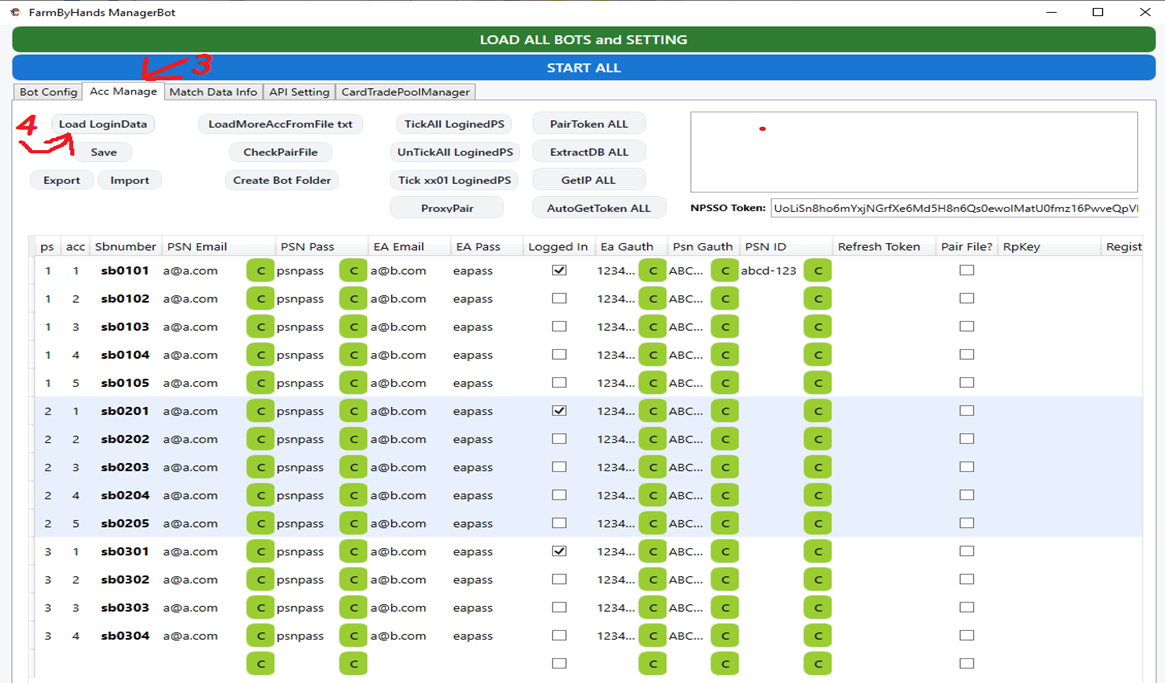The height and width of the screenshot is (683, 1165).
Task: Click TickAll LoginedPS button
Action: 454,124
